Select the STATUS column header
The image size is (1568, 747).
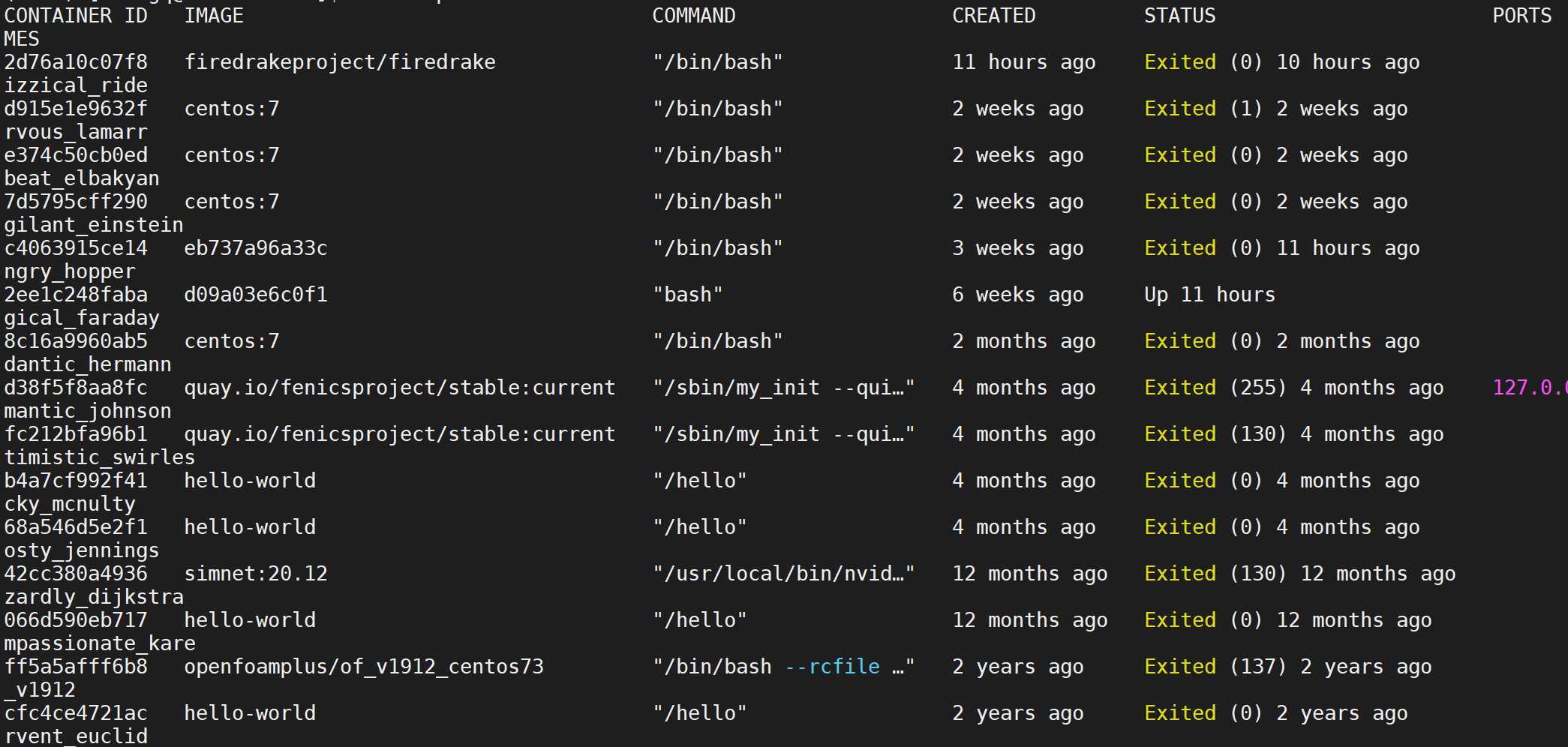coord(1179,15)
